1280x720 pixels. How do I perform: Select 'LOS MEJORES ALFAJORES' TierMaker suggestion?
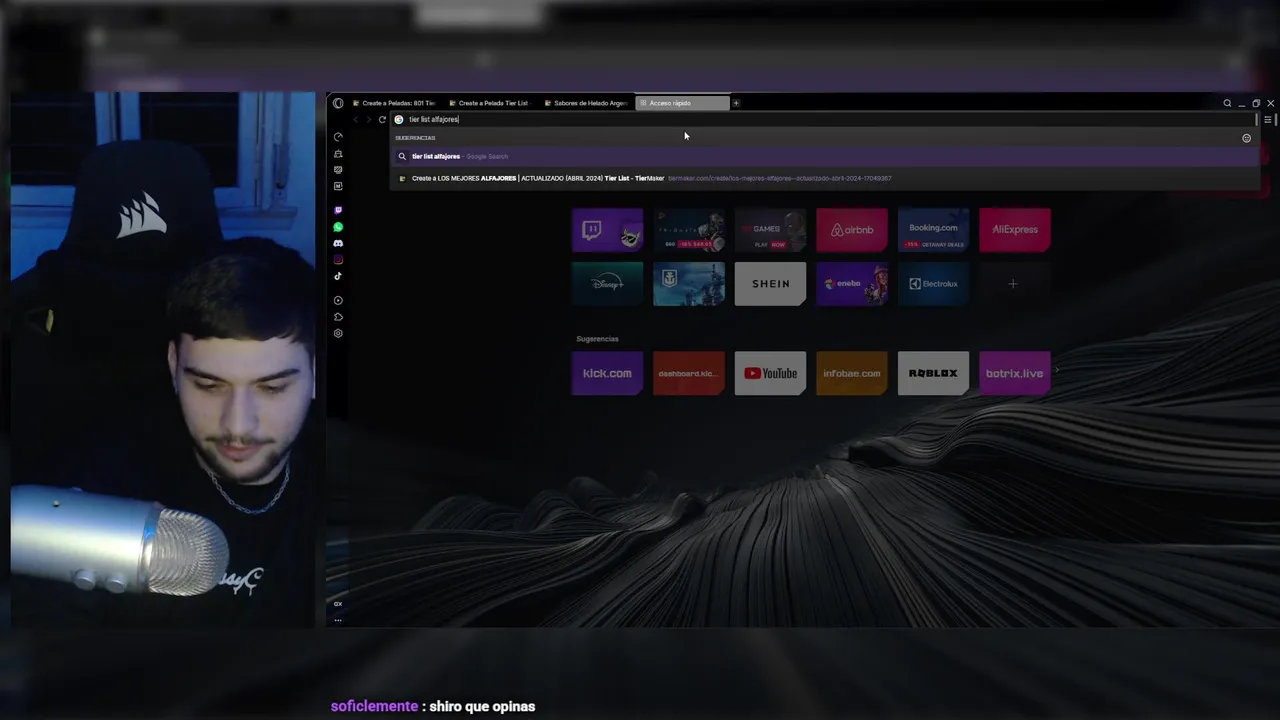825,178
